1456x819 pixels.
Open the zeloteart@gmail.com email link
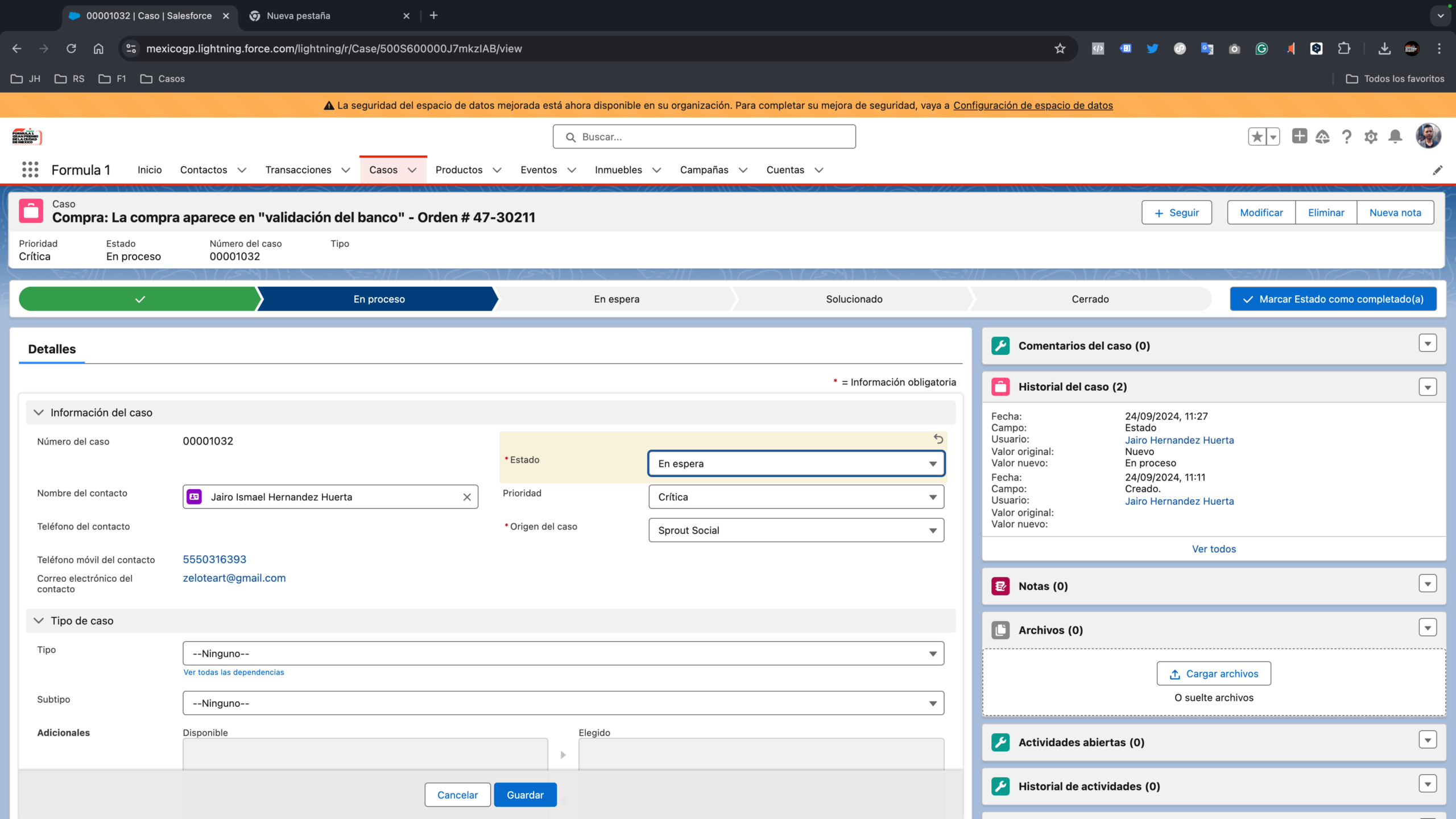[x=234, y=578]
